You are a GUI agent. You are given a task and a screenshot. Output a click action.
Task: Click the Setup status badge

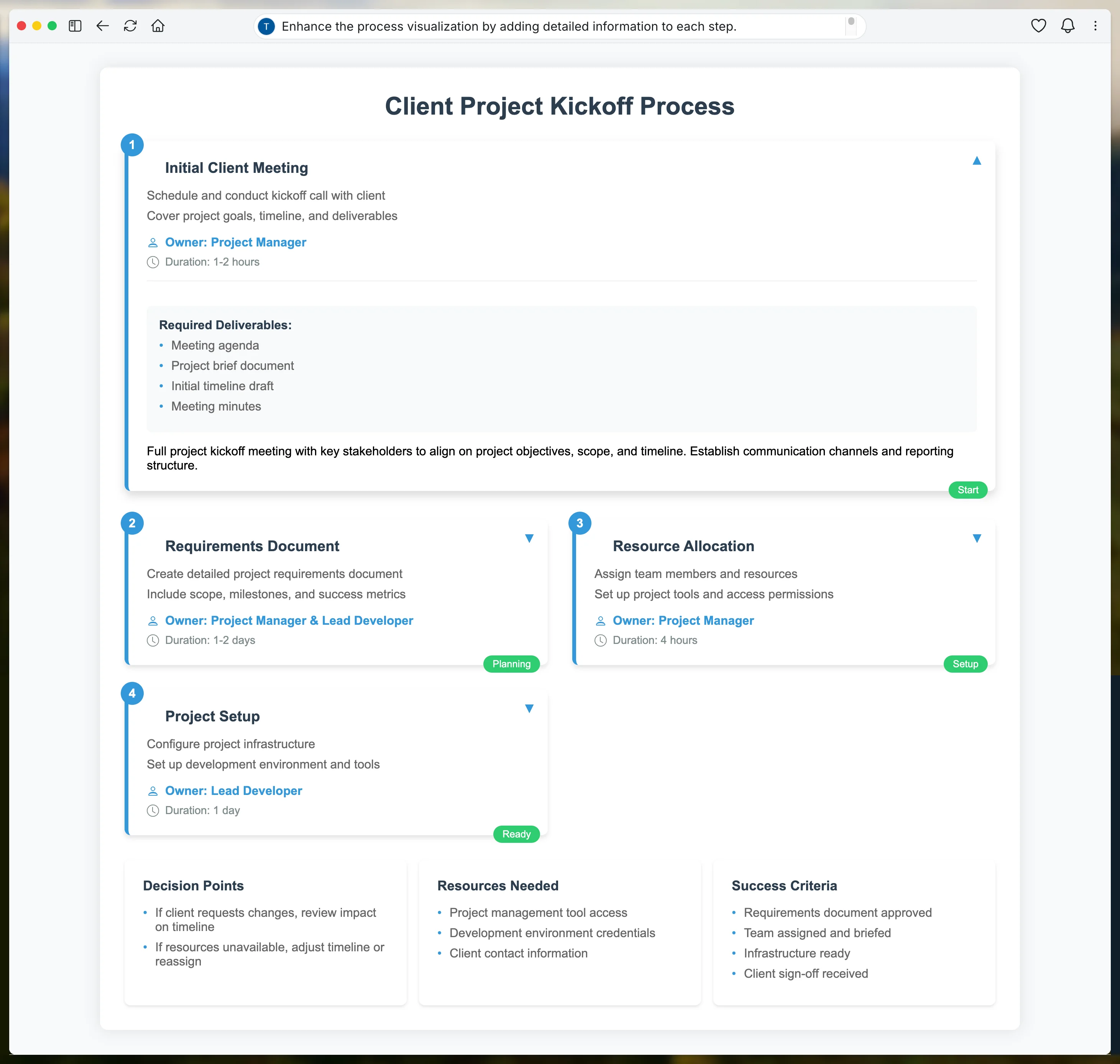click(x=965, y=664)
